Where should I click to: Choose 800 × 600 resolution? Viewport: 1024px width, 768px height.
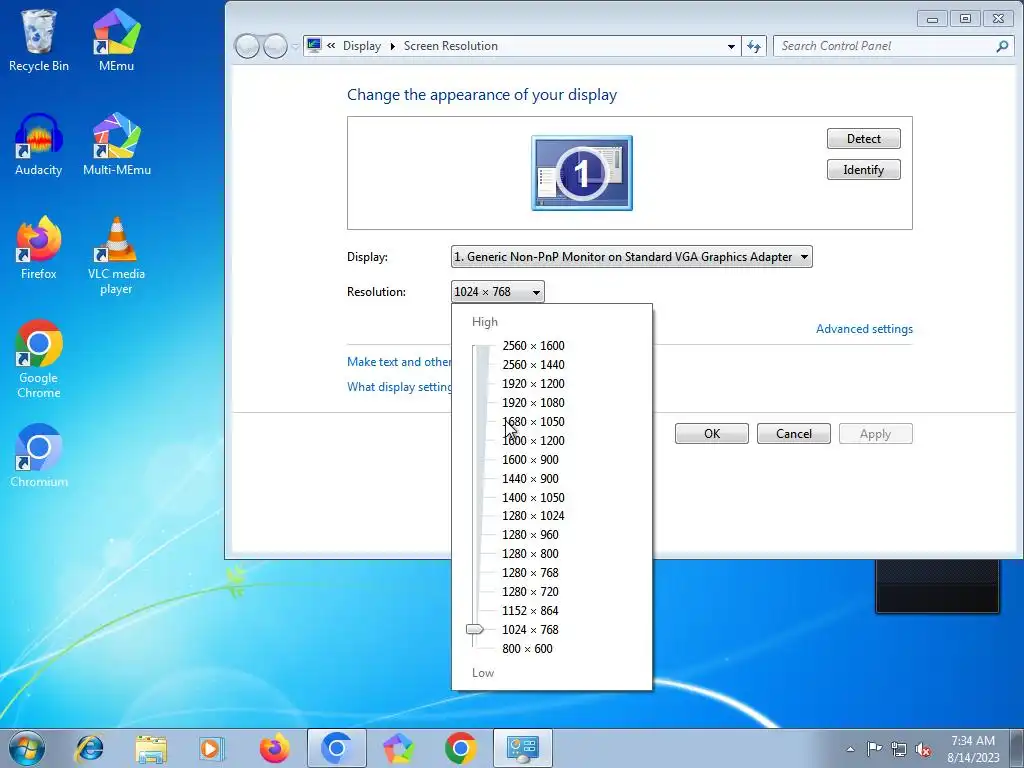527,648
